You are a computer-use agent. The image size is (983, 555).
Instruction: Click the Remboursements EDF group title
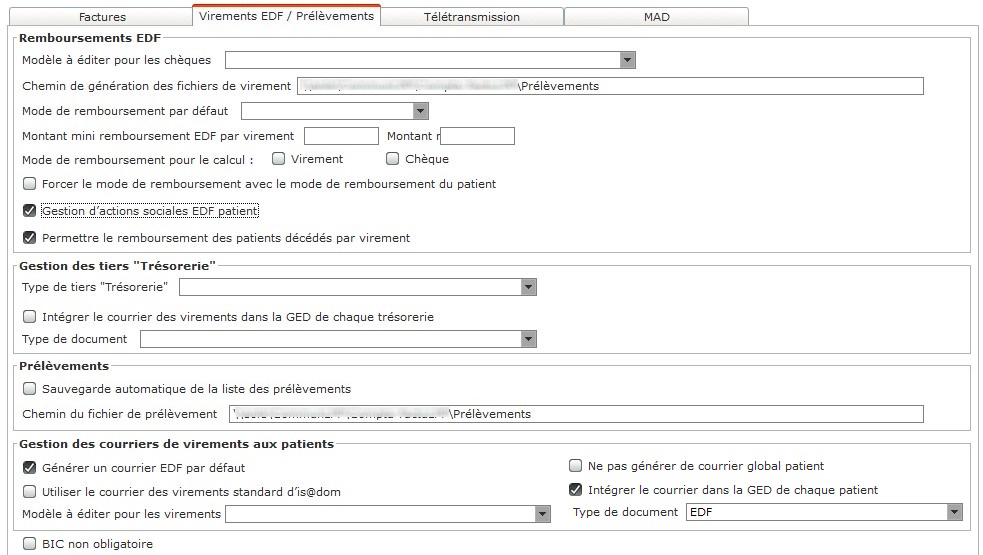90,38
